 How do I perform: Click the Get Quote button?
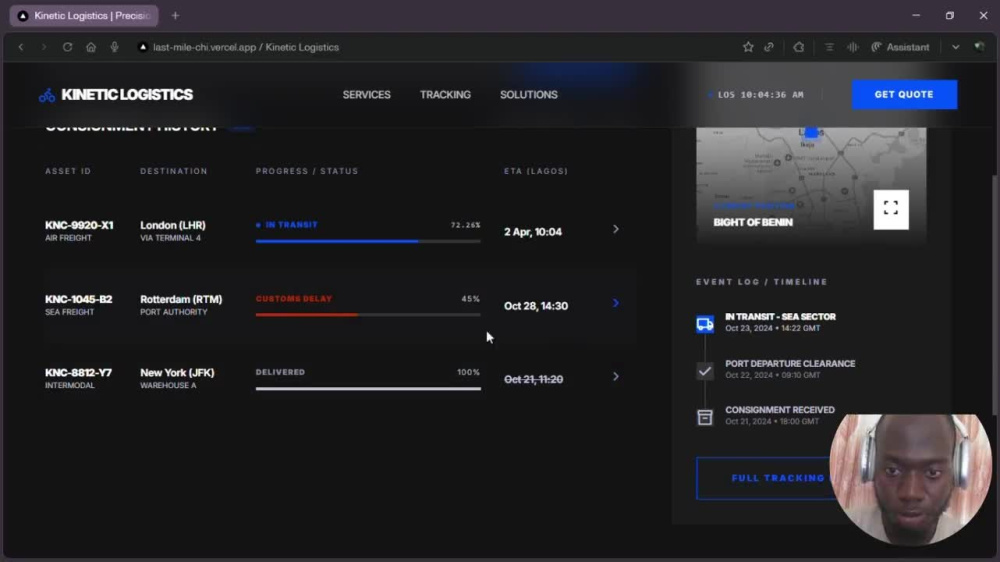click(904, 94)
